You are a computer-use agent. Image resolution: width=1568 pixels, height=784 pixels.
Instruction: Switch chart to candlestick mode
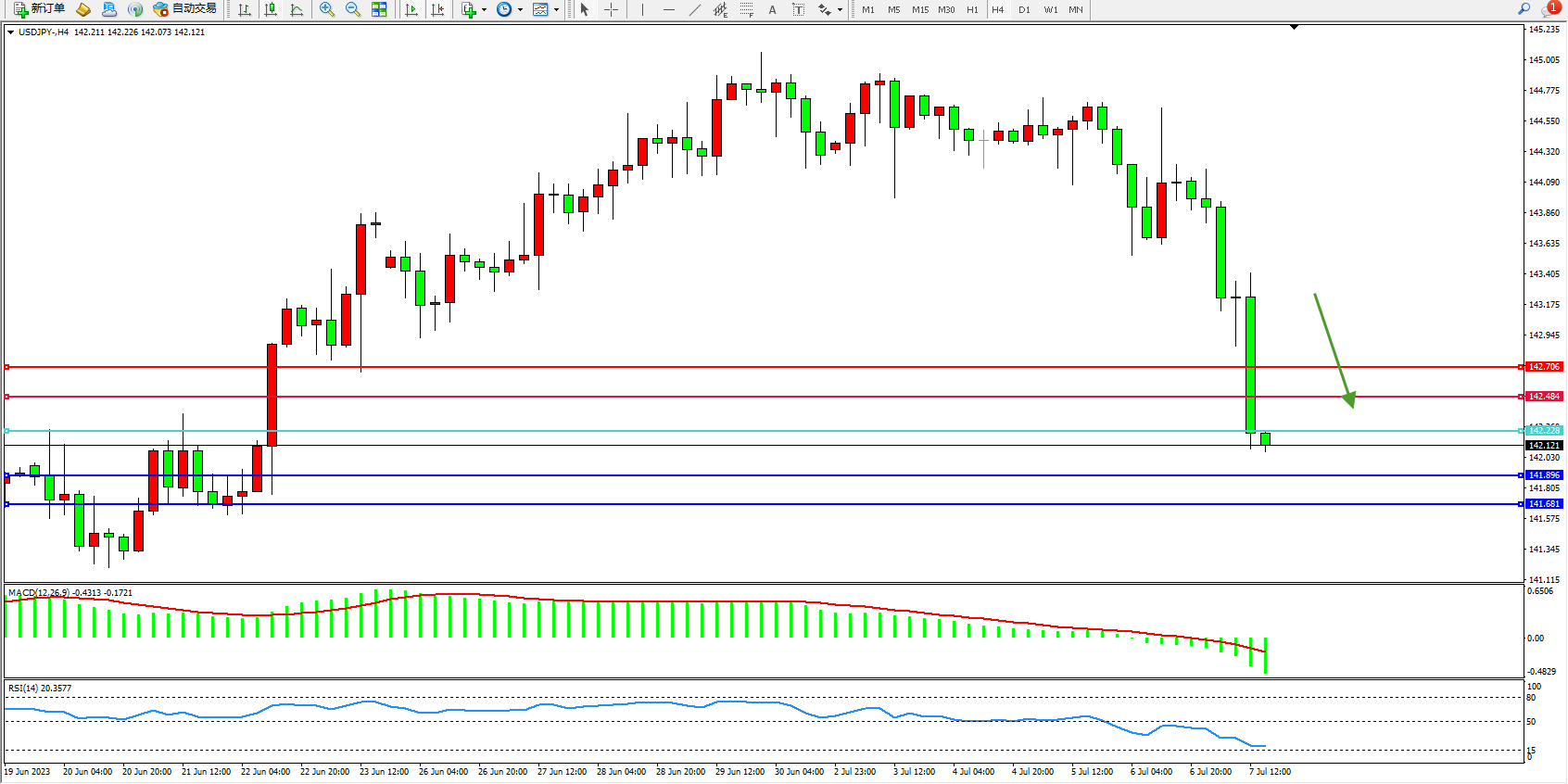click(x=271, y=9)
